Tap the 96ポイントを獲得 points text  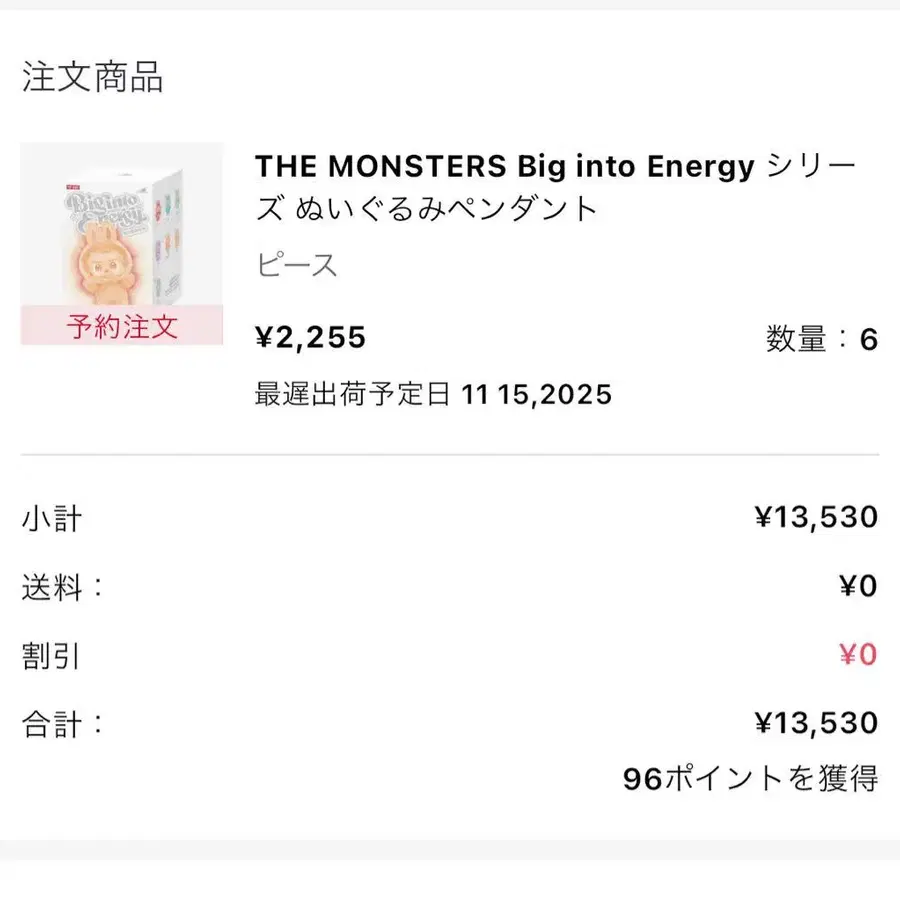tap(750, 778)
